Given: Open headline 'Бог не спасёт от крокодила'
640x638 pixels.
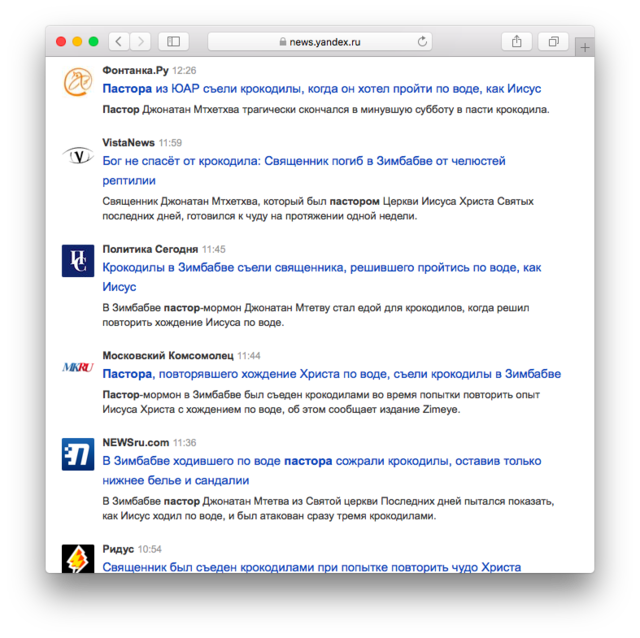Looking at the screenshot, I should coord(304,161).
